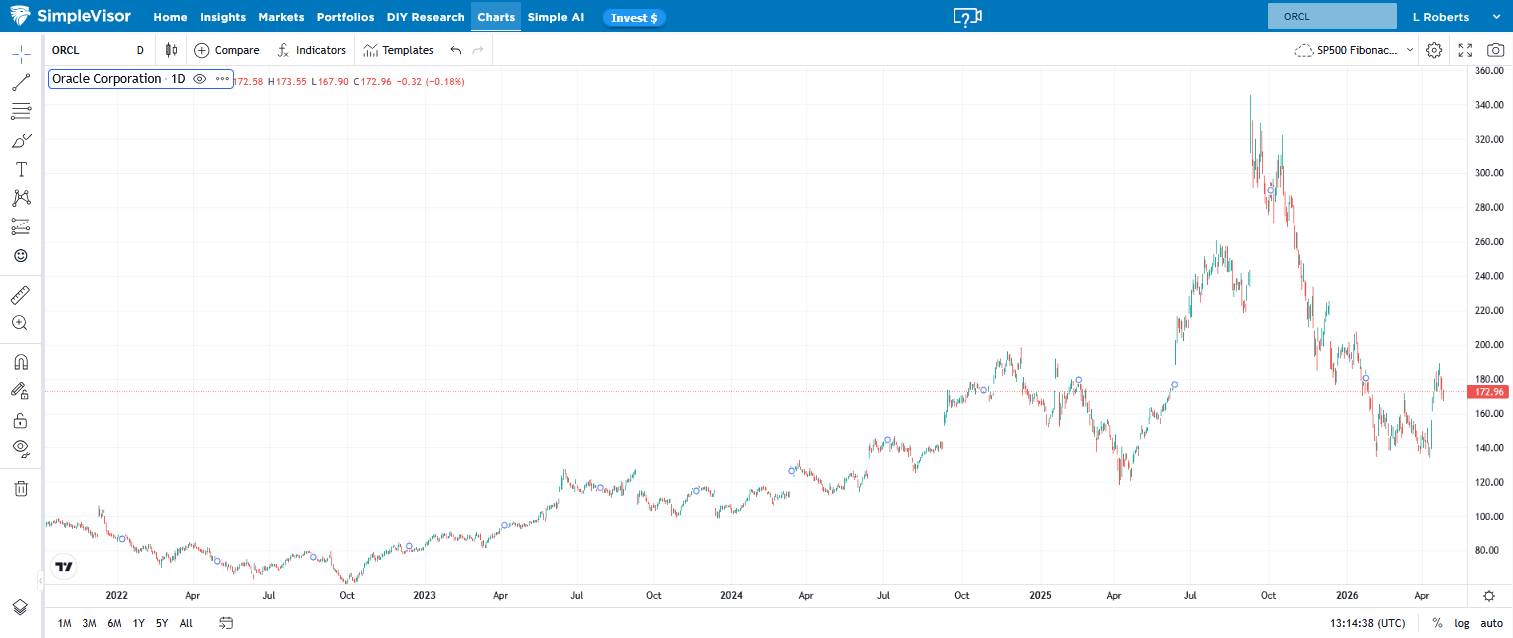Open the measure ruler tool
Viewport: 1513px width, 638px height.
point(21,295)
